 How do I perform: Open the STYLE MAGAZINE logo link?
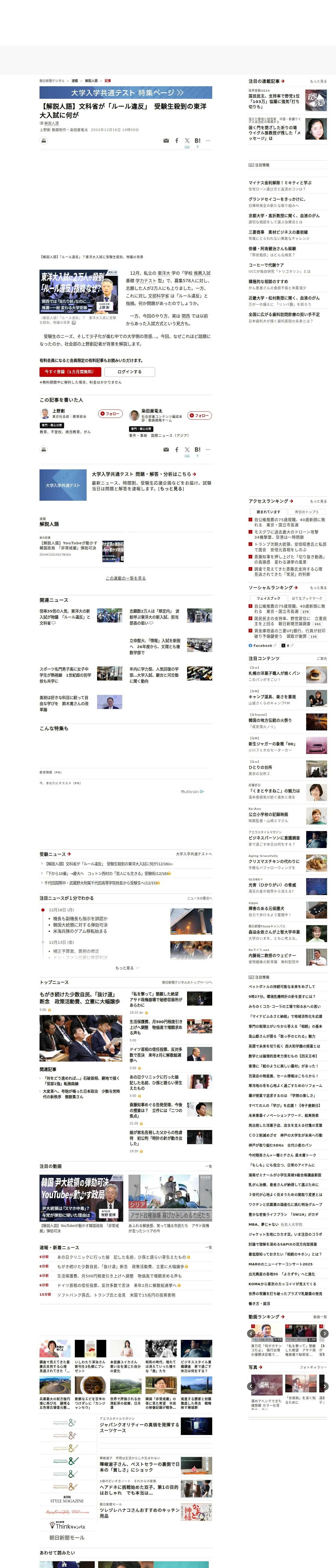tap(67, 1499)
